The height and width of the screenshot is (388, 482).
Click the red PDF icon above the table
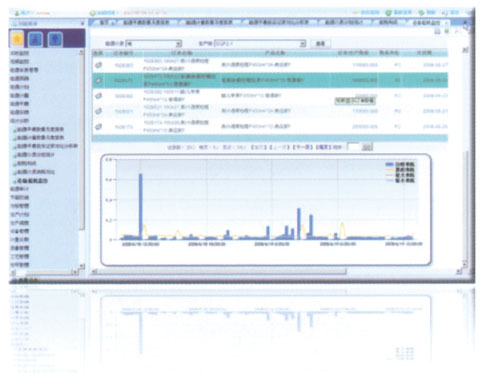[457, 31]
